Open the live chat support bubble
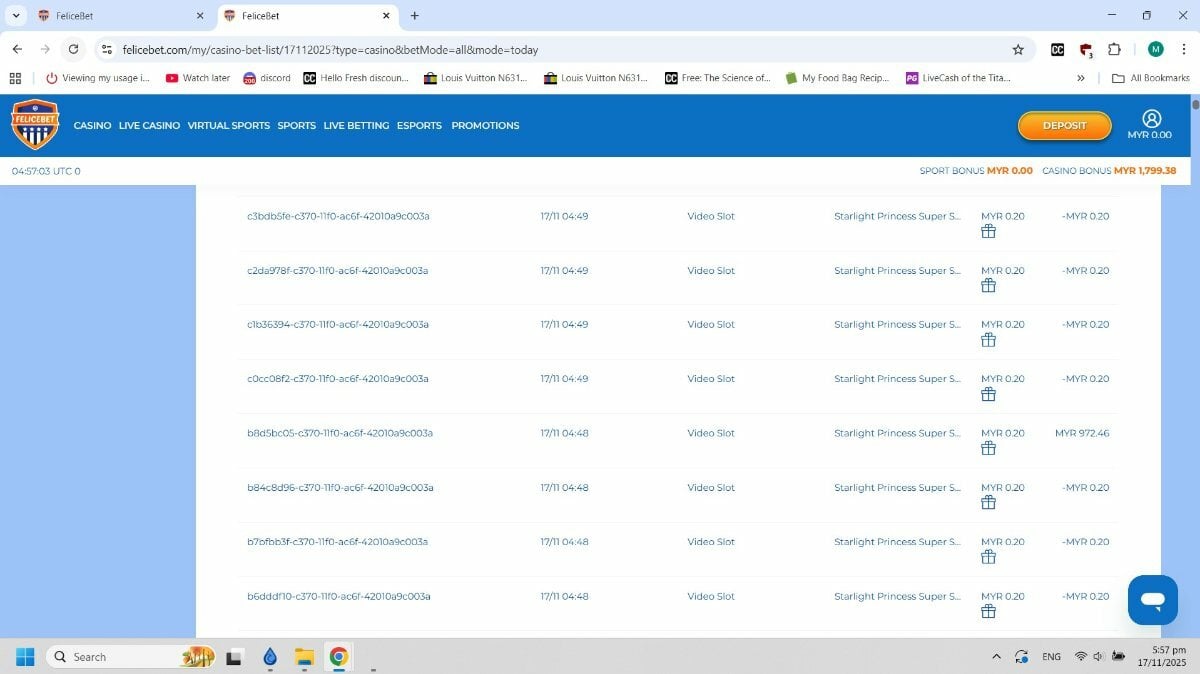 (1152, 600)
